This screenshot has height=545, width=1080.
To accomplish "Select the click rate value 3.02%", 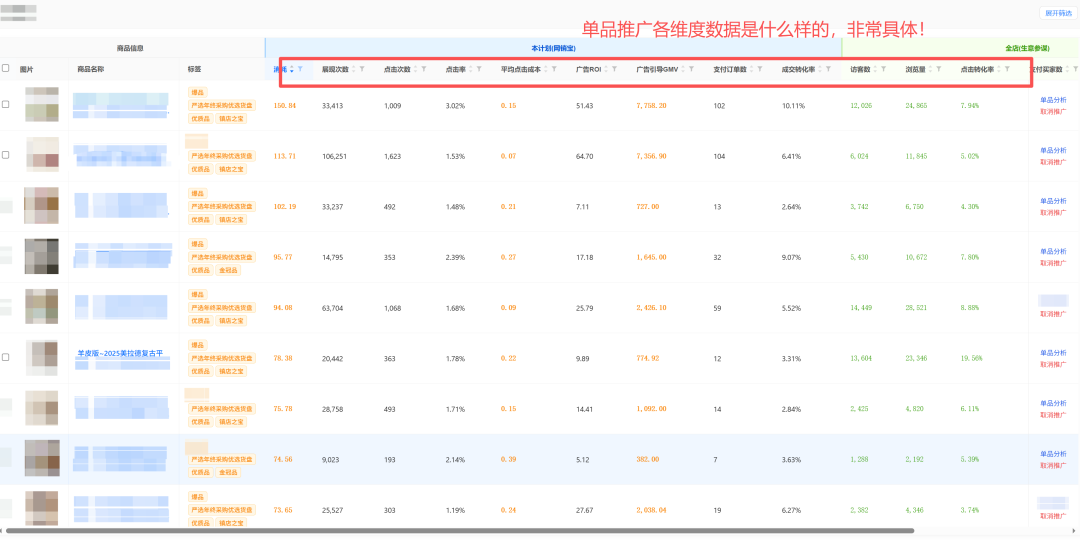I will click(x=455, y=105).
